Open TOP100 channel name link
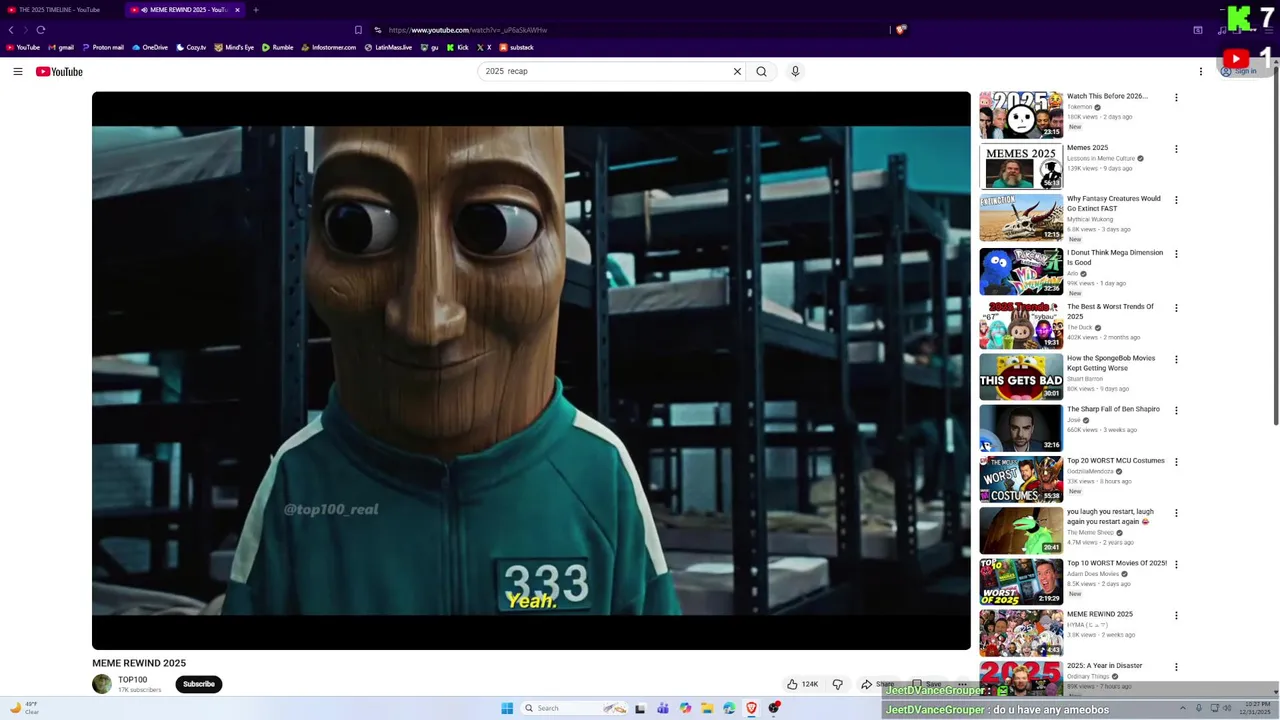 coord(132,680)
